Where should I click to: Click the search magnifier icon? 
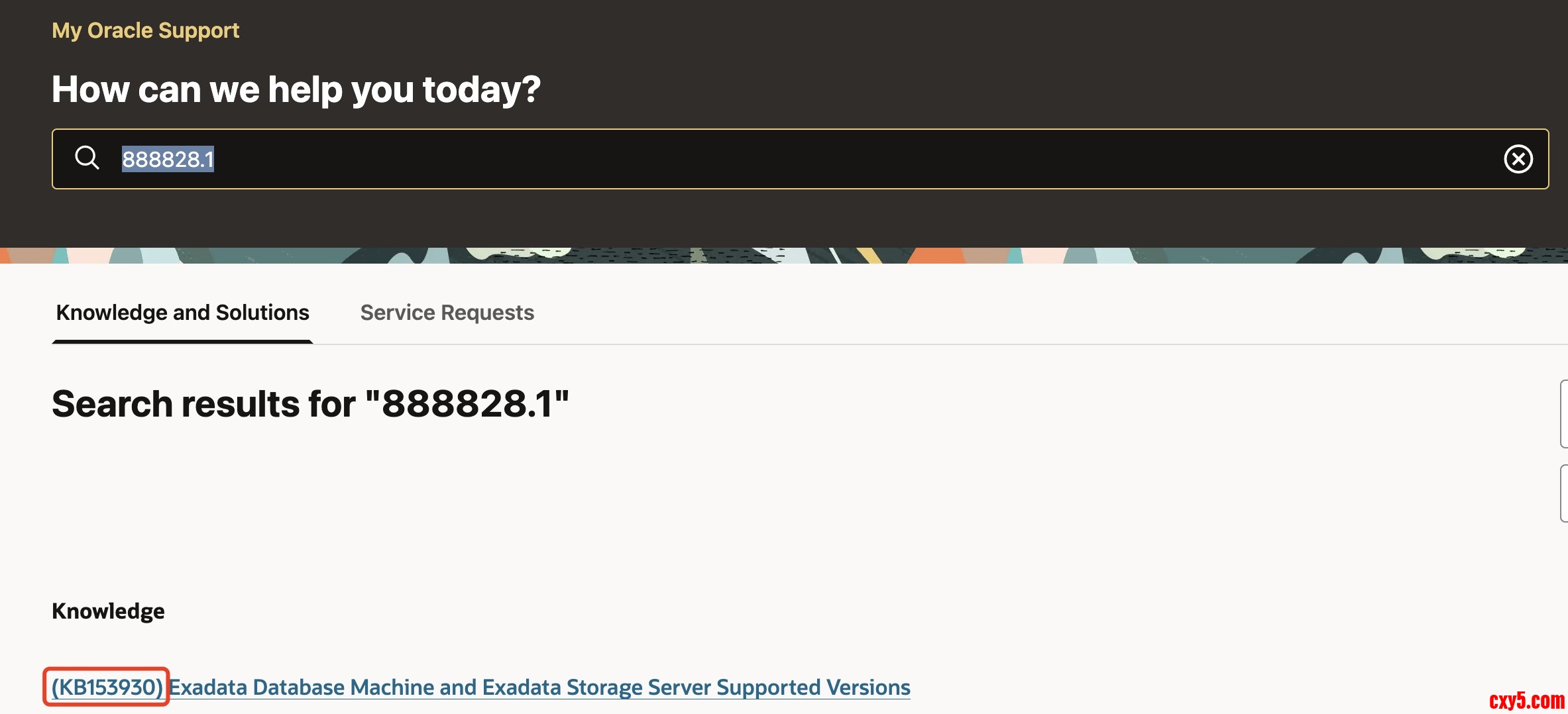pos(87,158)
